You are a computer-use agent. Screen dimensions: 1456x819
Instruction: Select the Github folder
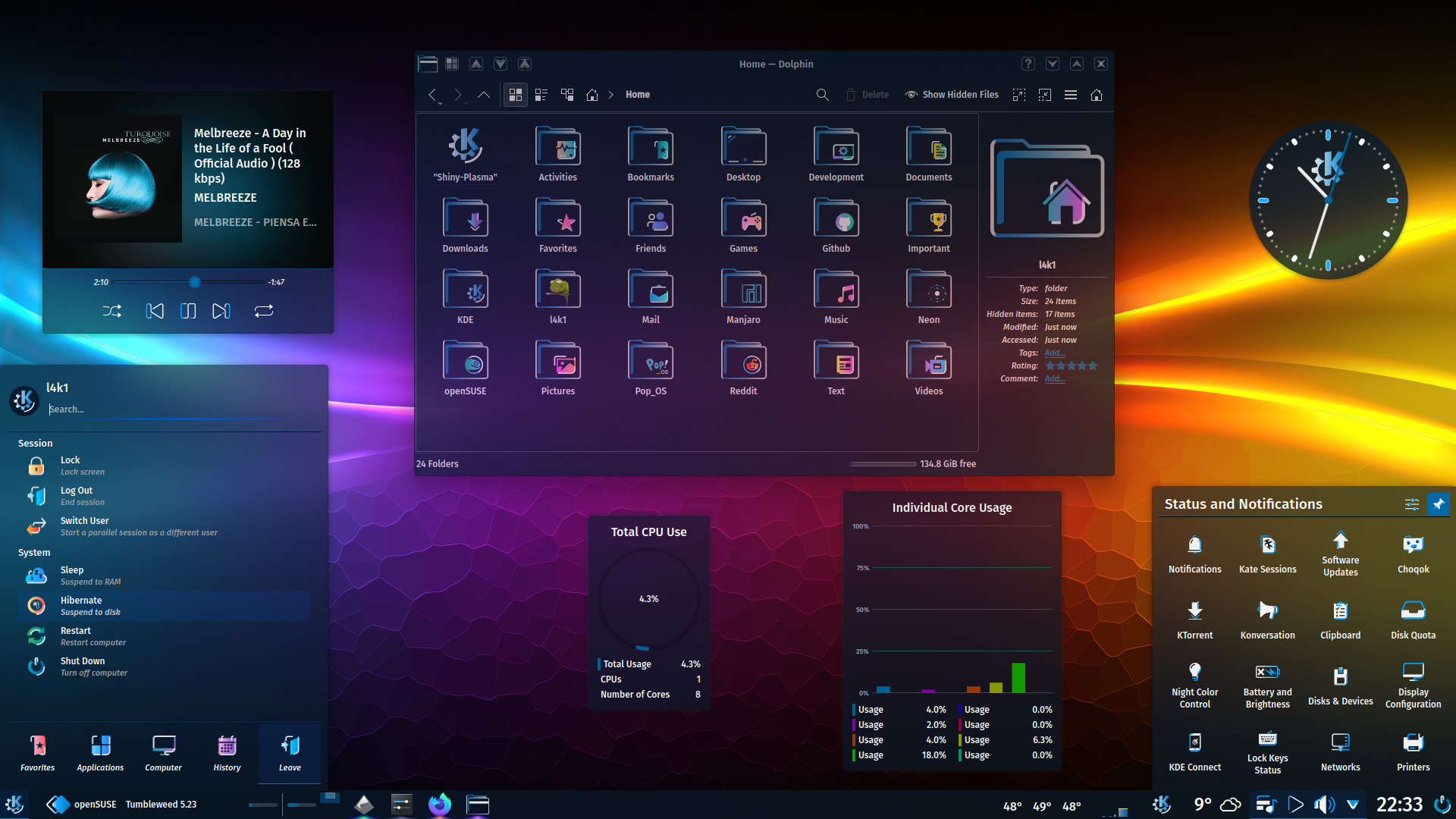[836, 225]
